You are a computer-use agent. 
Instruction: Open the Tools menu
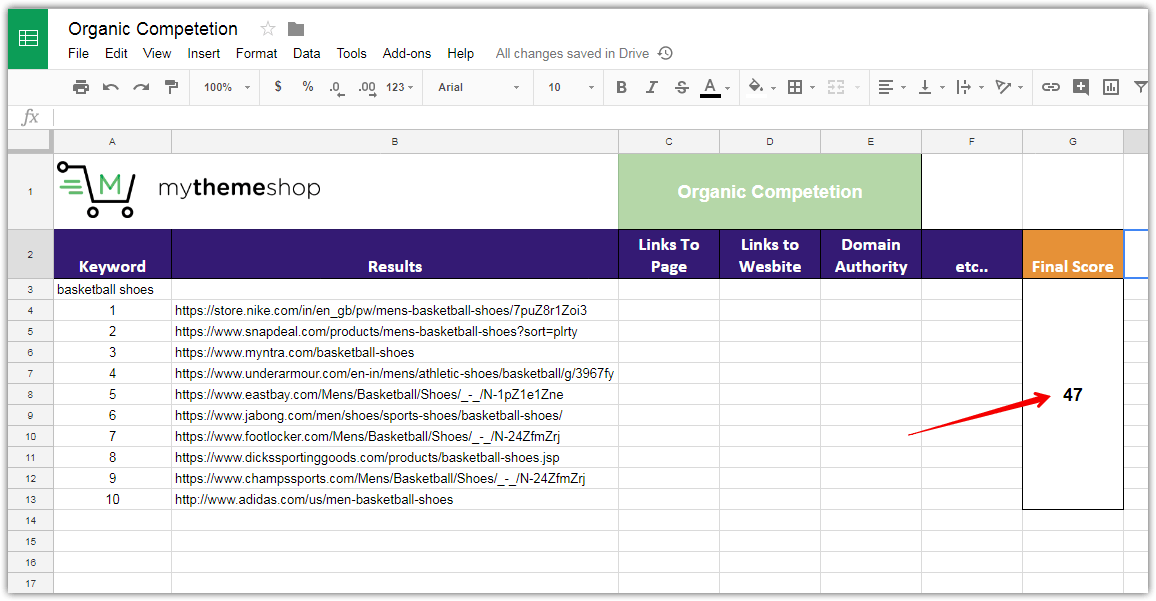pos(352,53)
